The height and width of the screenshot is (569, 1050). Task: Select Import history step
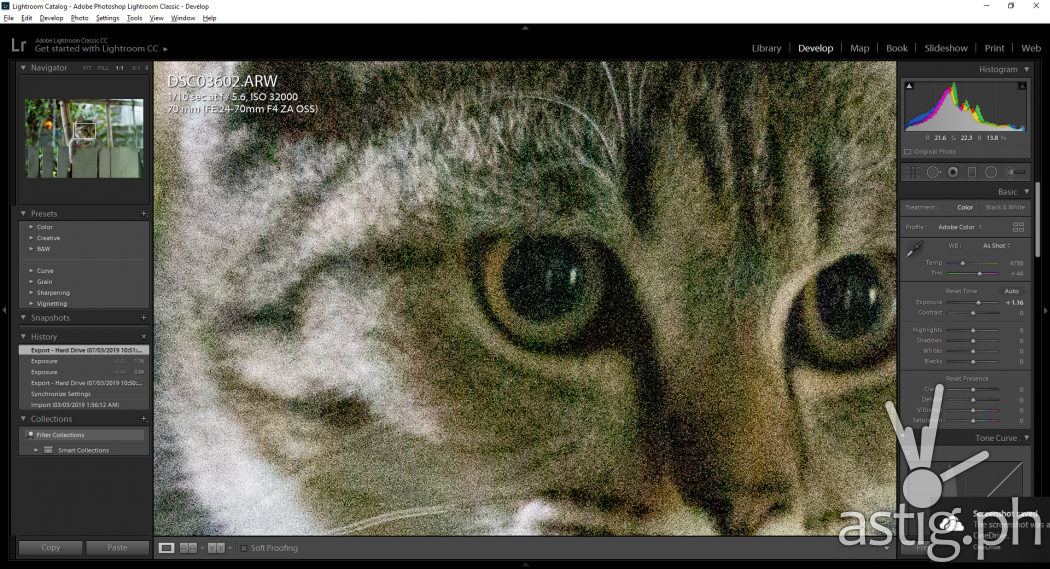click(x=84, y=404)
